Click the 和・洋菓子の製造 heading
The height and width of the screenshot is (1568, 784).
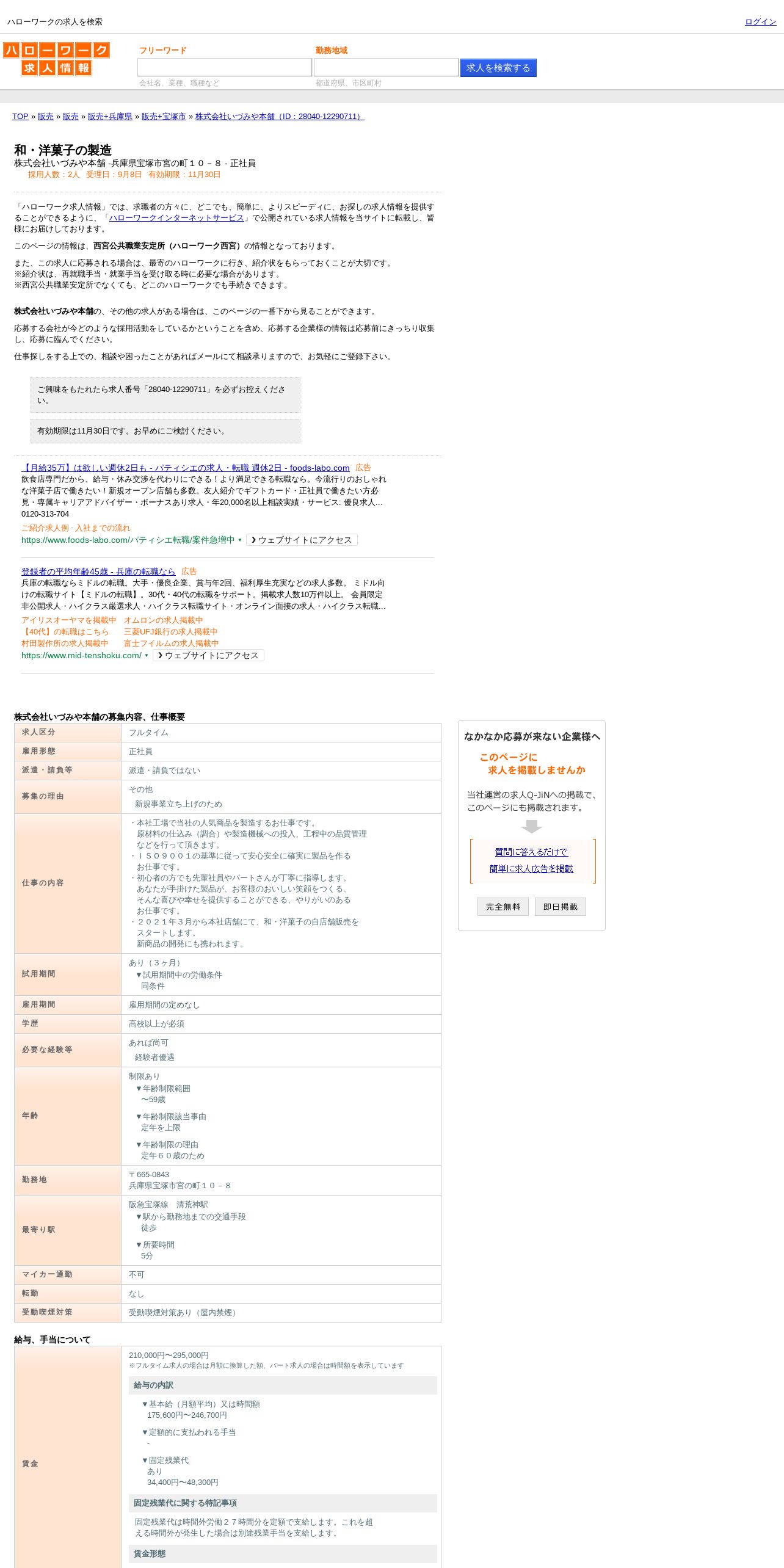[63, 150]
